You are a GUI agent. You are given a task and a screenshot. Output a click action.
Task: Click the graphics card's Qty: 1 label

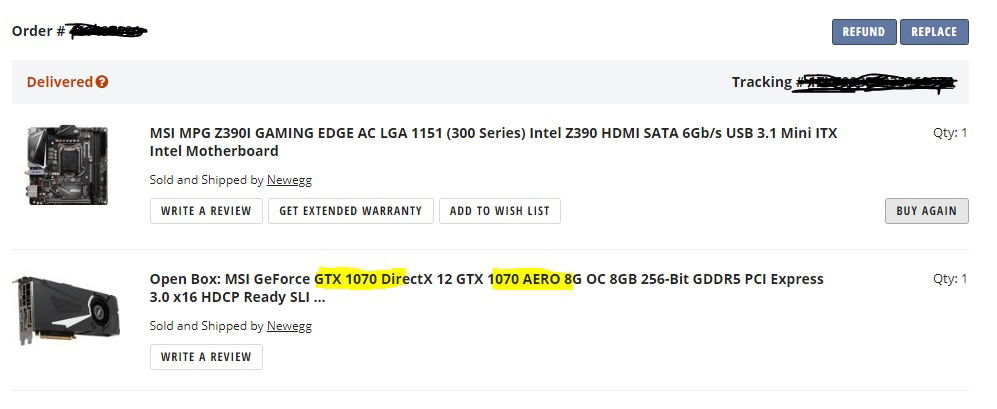point(950,279)
